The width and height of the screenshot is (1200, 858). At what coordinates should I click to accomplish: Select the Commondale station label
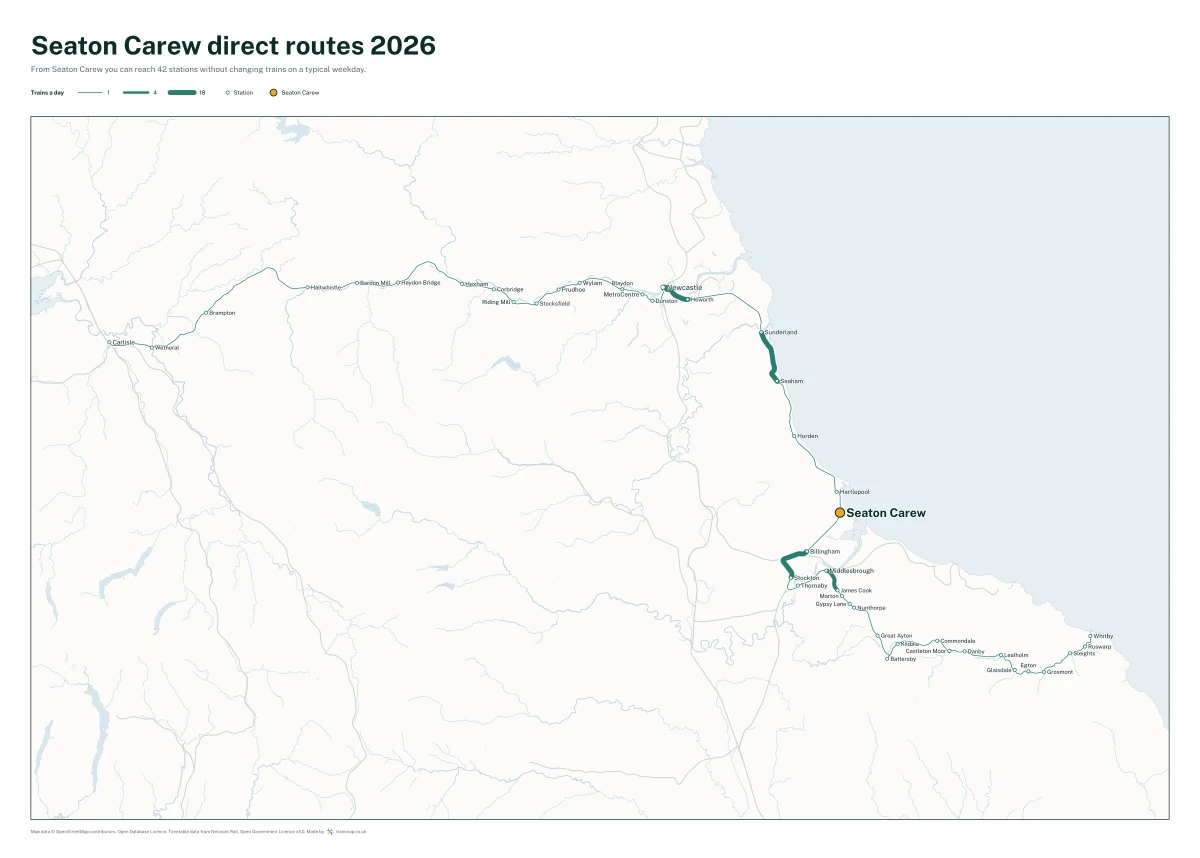pyautogui.click(x=958, y=641)
